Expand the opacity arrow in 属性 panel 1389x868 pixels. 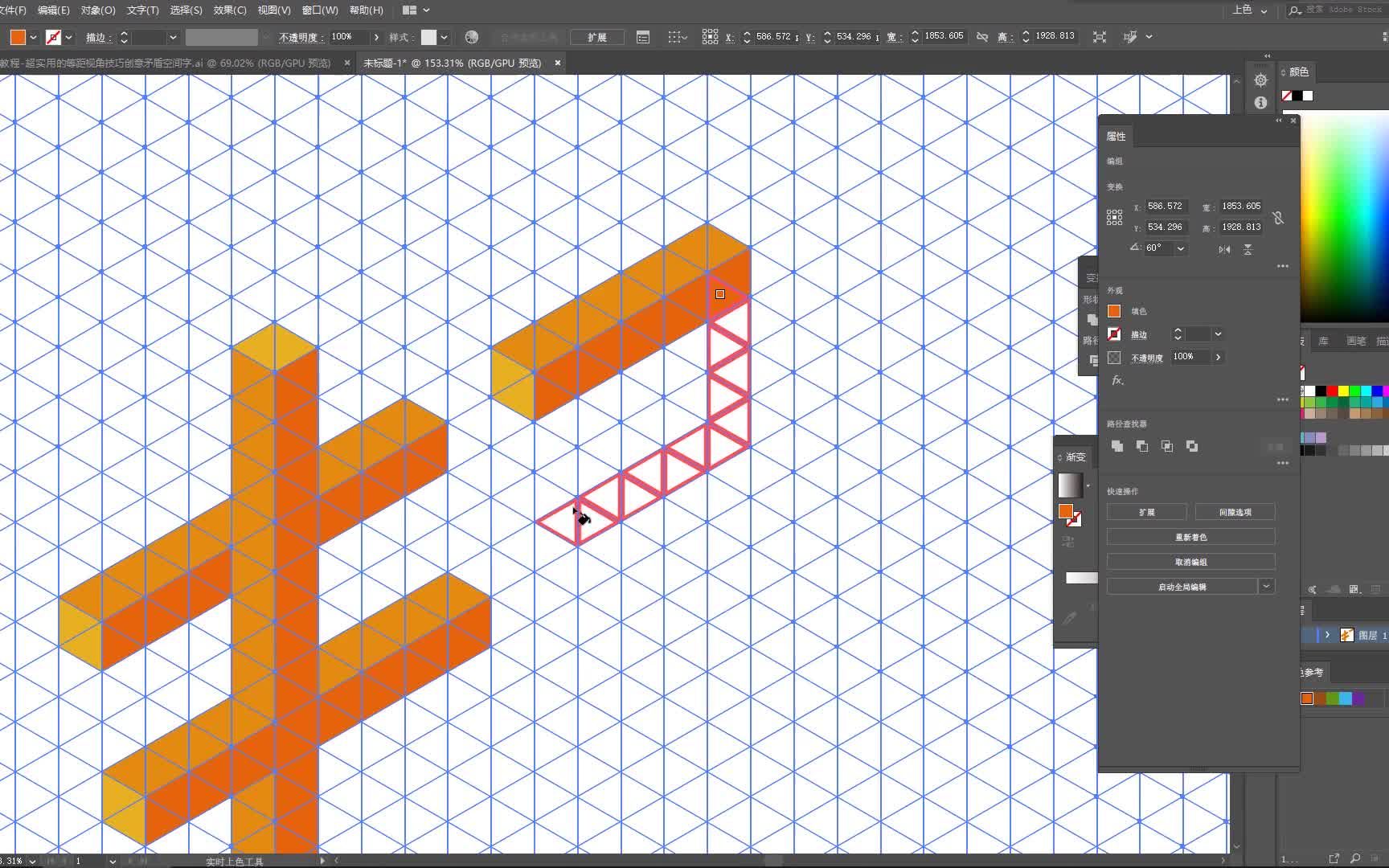1218,357
